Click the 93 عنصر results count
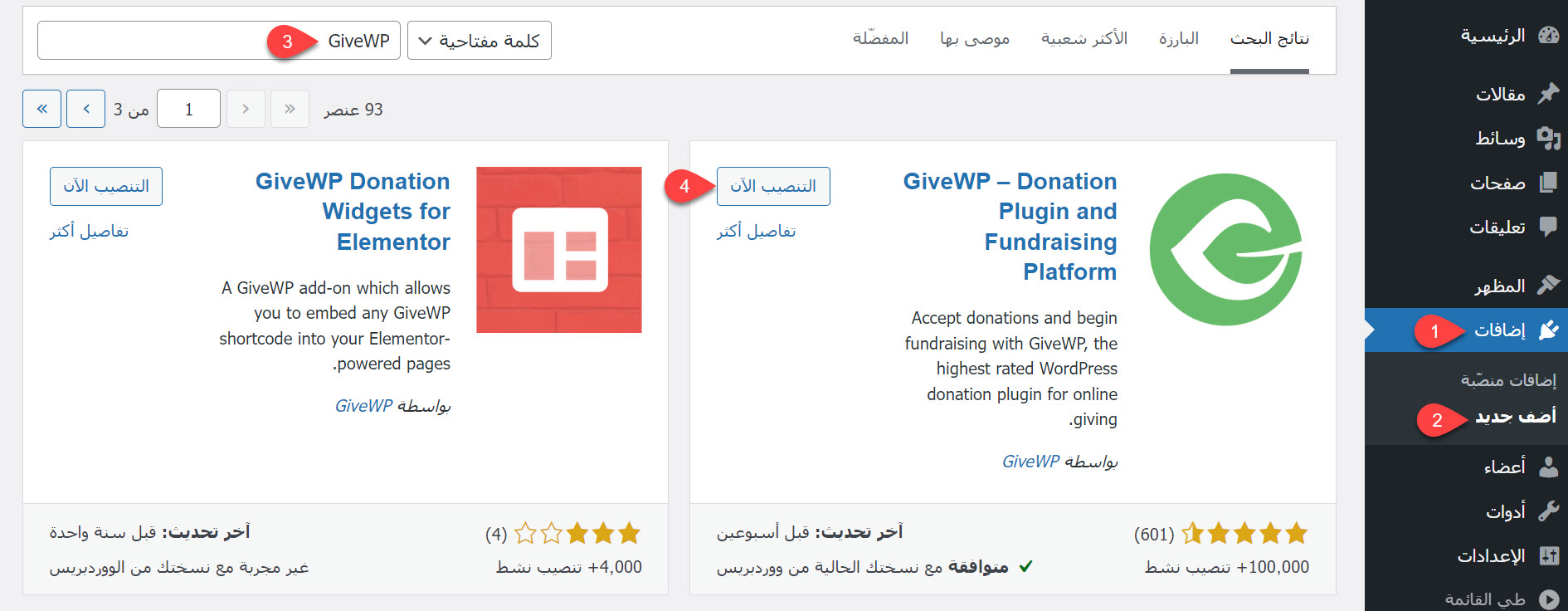 [x=353, y=110]
